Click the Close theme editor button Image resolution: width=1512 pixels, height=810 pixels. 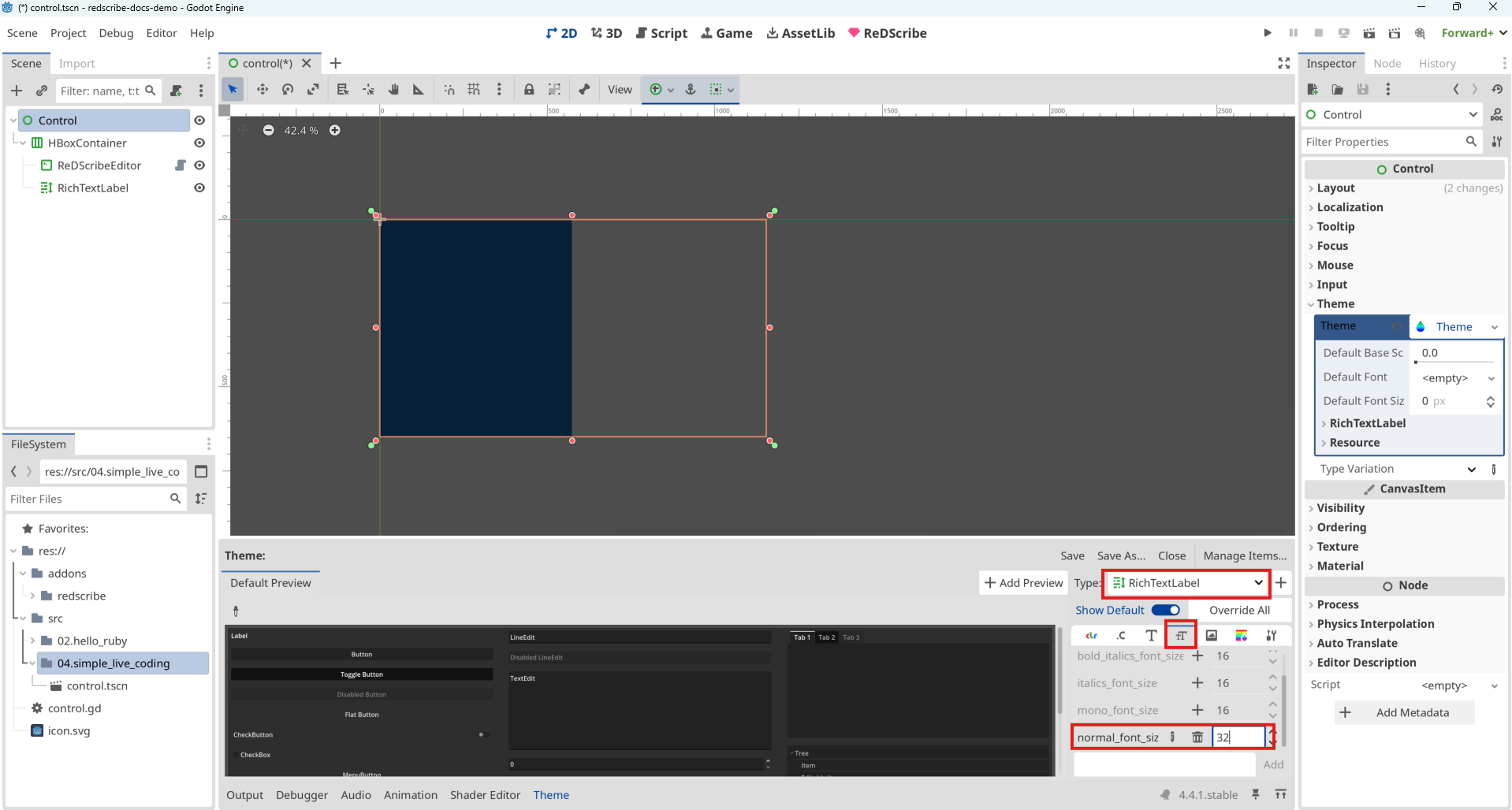(x=1171, y=555)
